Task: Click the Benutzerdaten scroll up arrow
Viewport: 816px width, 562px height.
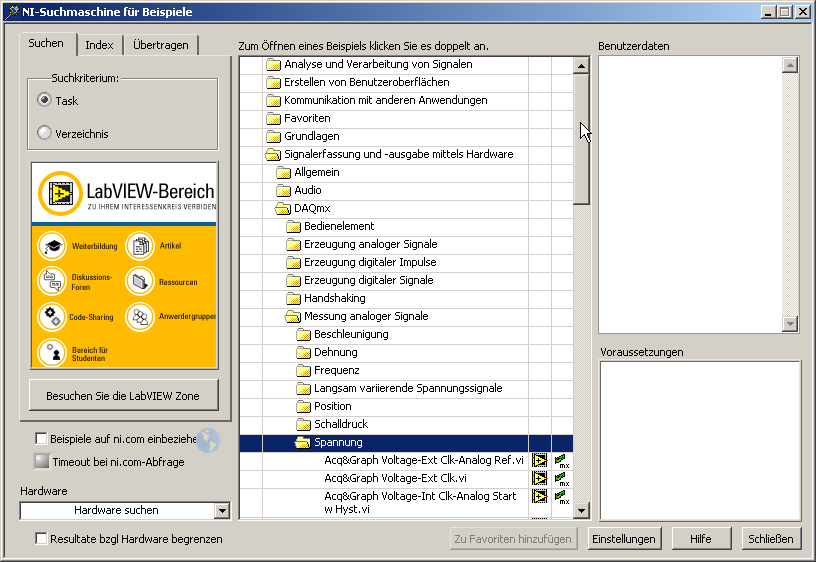Action: tap(790, 65)
